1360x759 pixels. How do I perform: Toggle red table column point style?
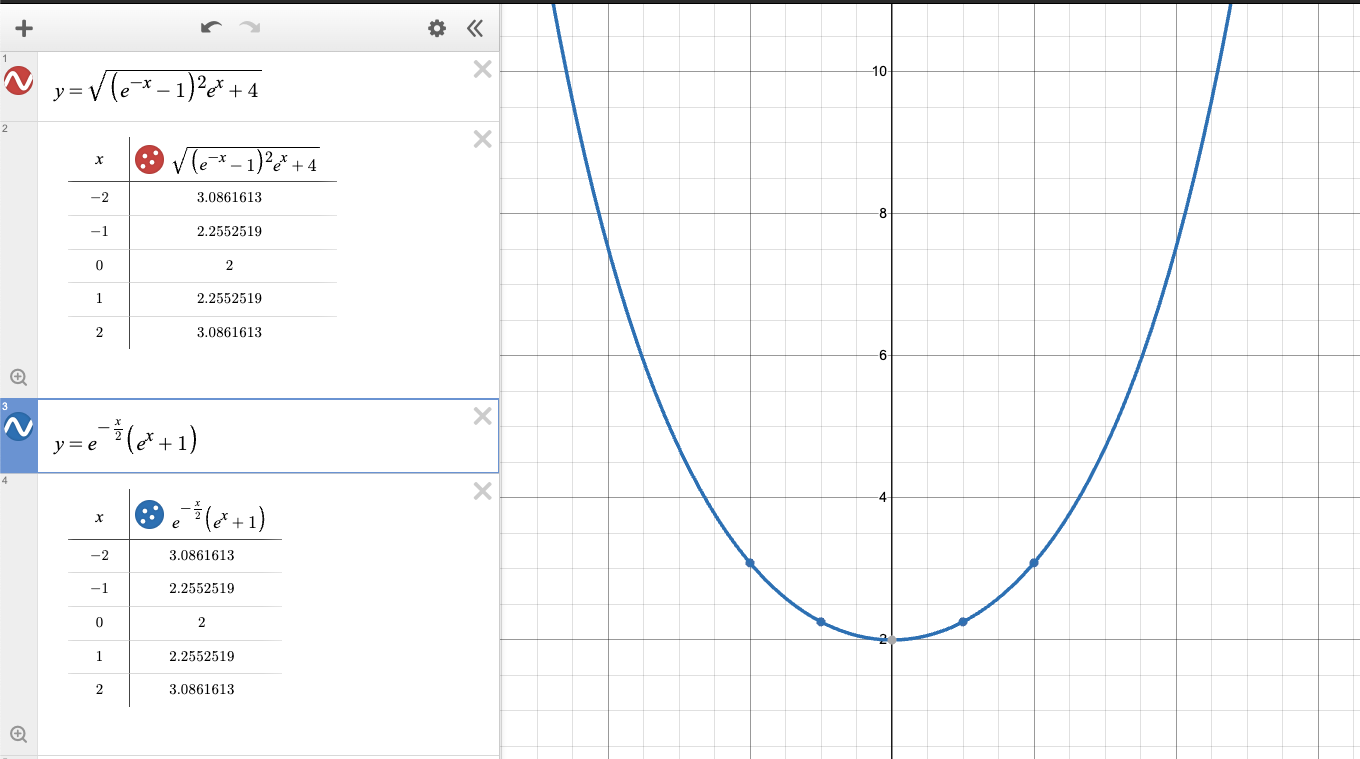149,159
